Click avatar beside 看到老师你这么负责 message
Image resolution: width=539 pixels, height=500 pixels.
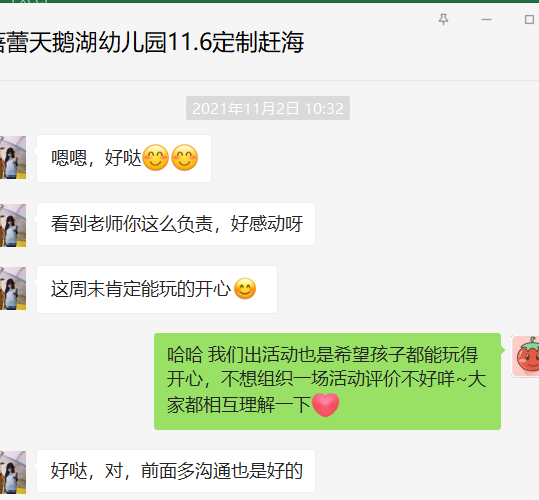(13, 225)
